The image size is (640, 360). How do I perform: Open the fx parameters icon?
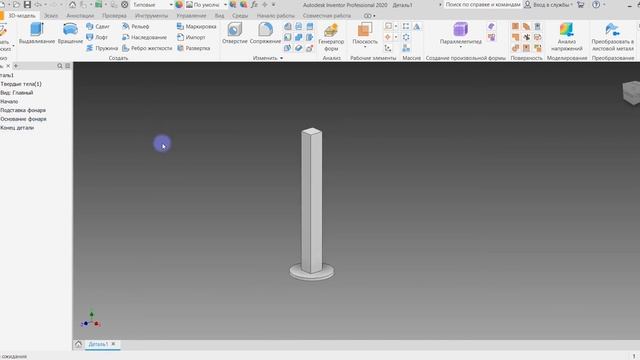(254, 4)
